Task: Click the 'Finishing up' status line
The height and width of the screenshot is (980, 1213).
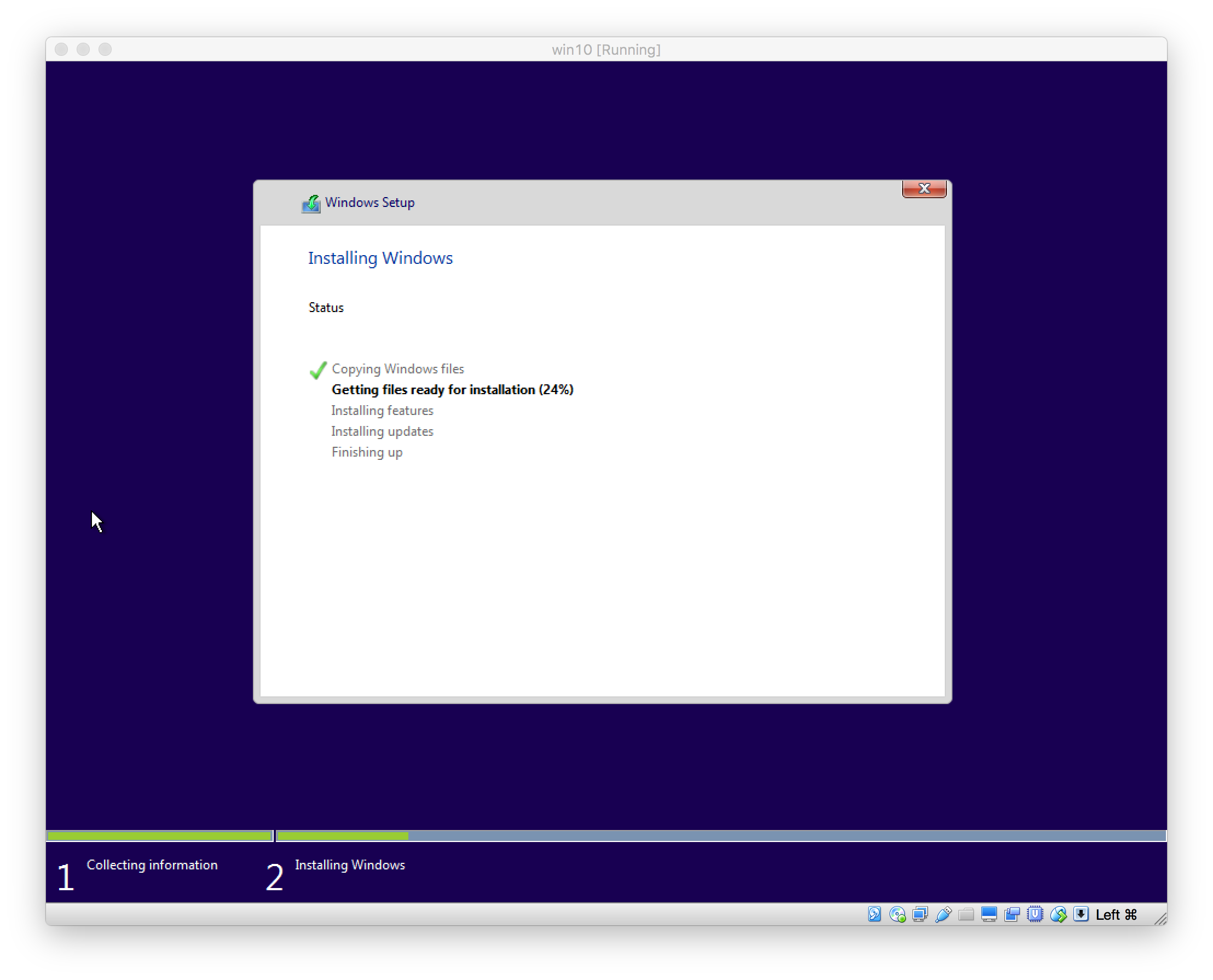Action: coord(367,453)
